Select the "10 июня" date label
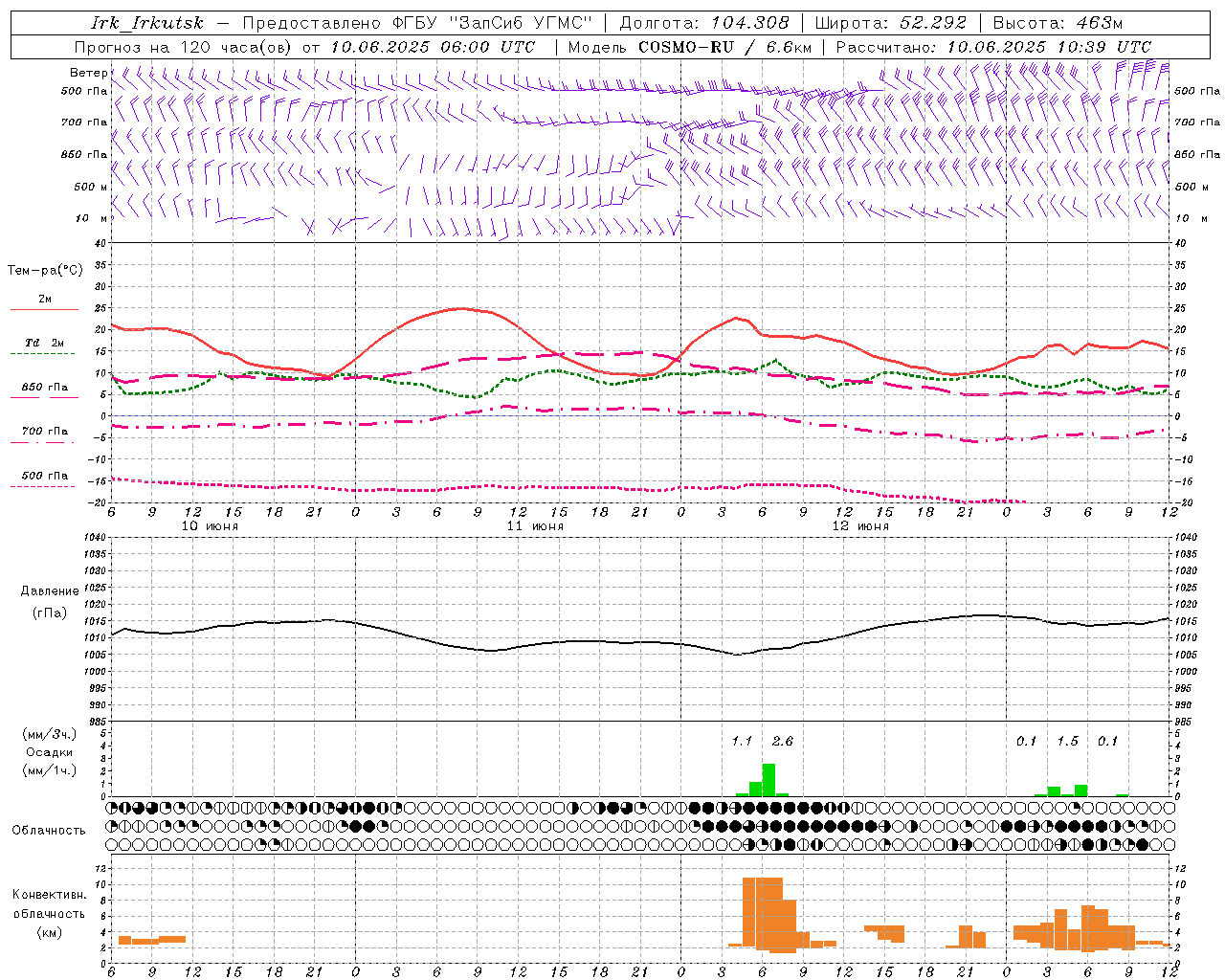The width and height of the screenshot is (1225, 980). point(211,526)
